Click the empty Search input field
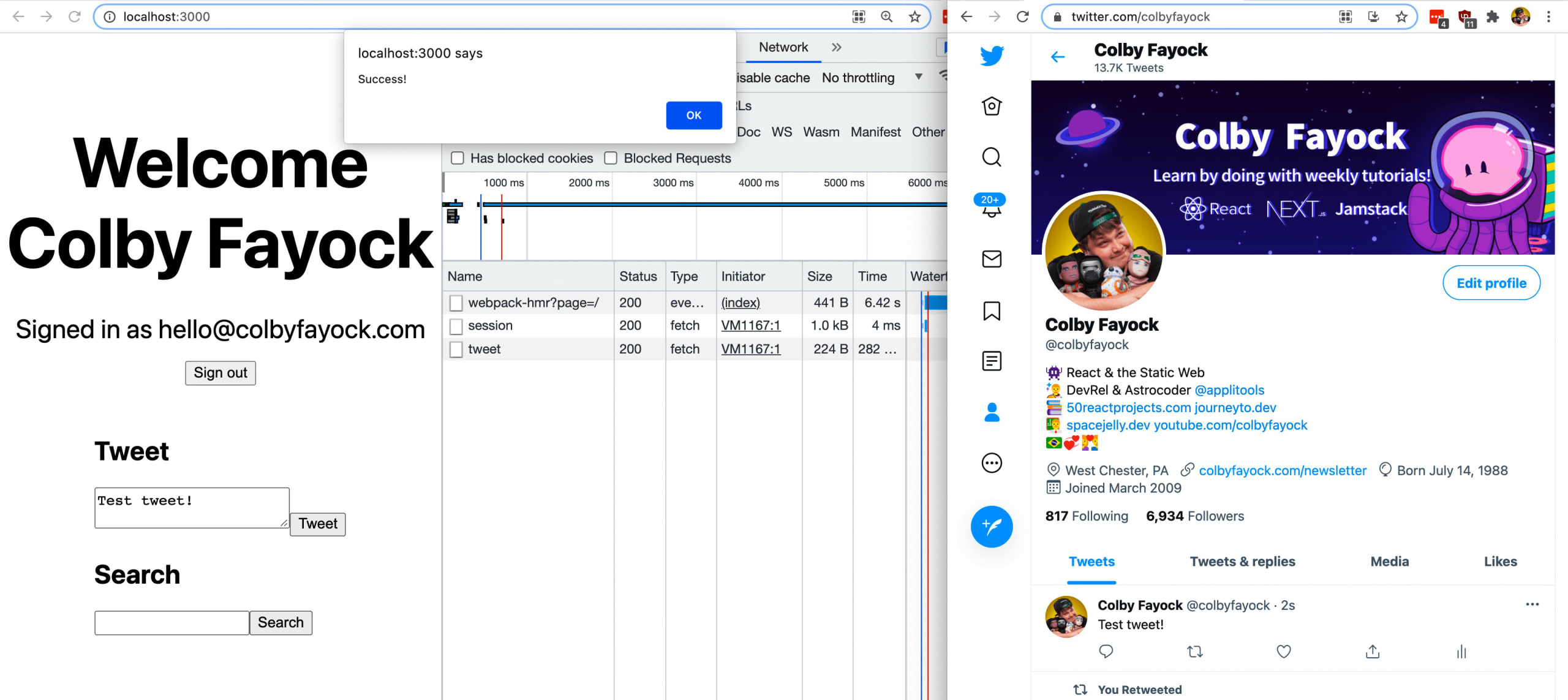 (171, 623)
